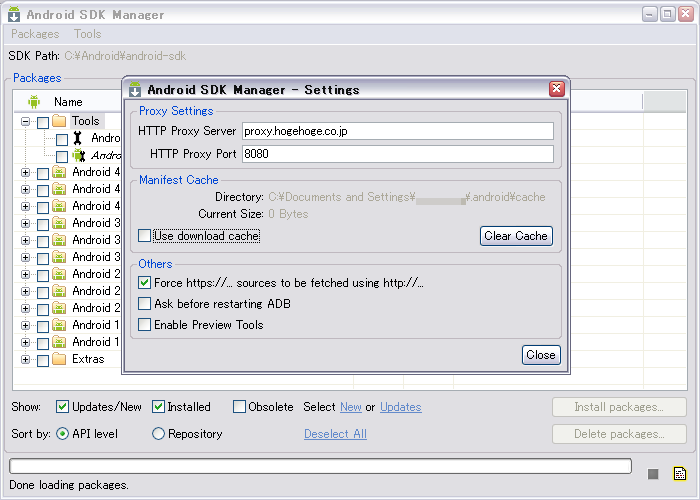Sort by API level radio button

62,433
